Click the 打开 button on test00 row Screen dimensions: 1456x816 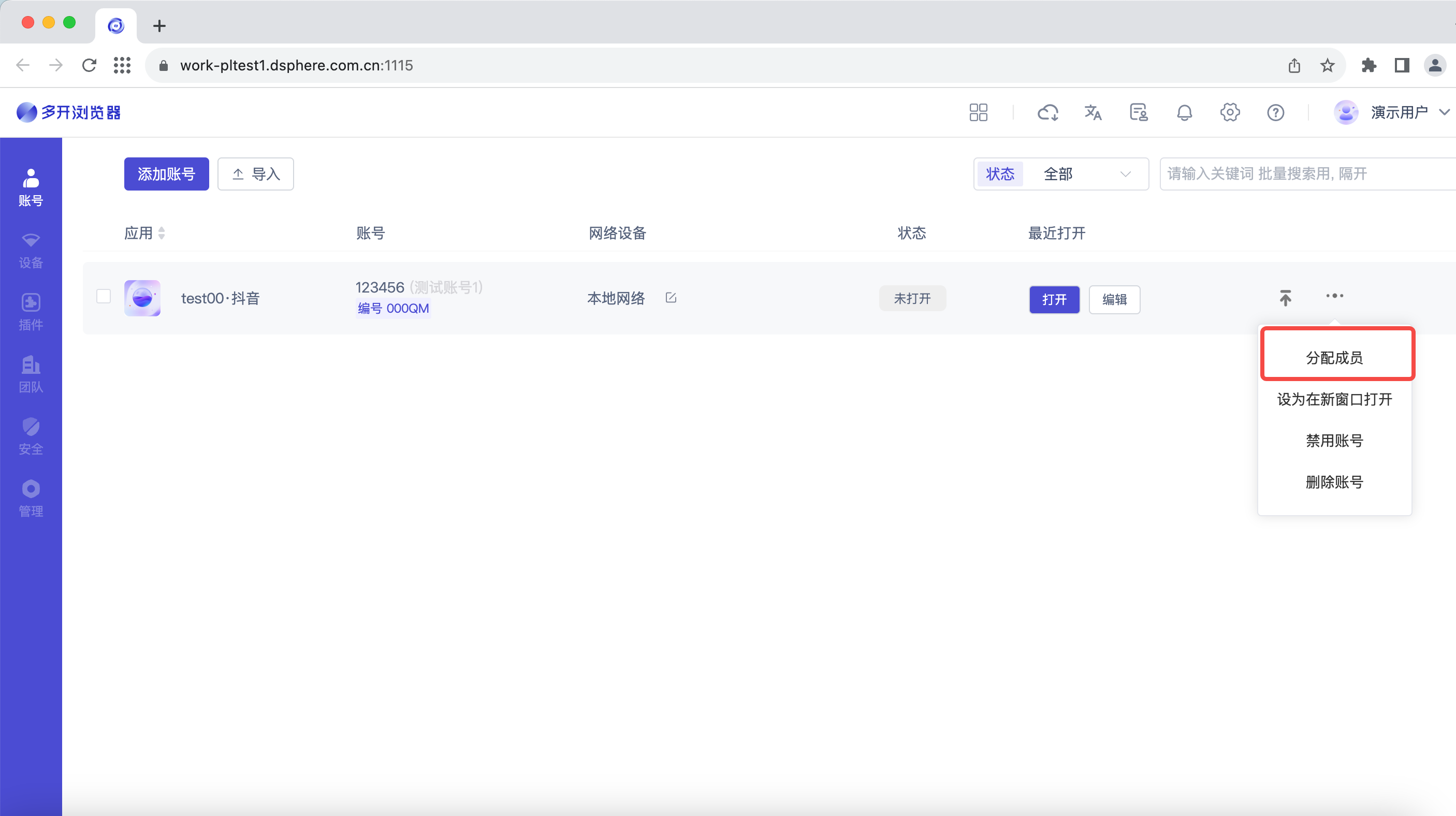pos(1054,299)
